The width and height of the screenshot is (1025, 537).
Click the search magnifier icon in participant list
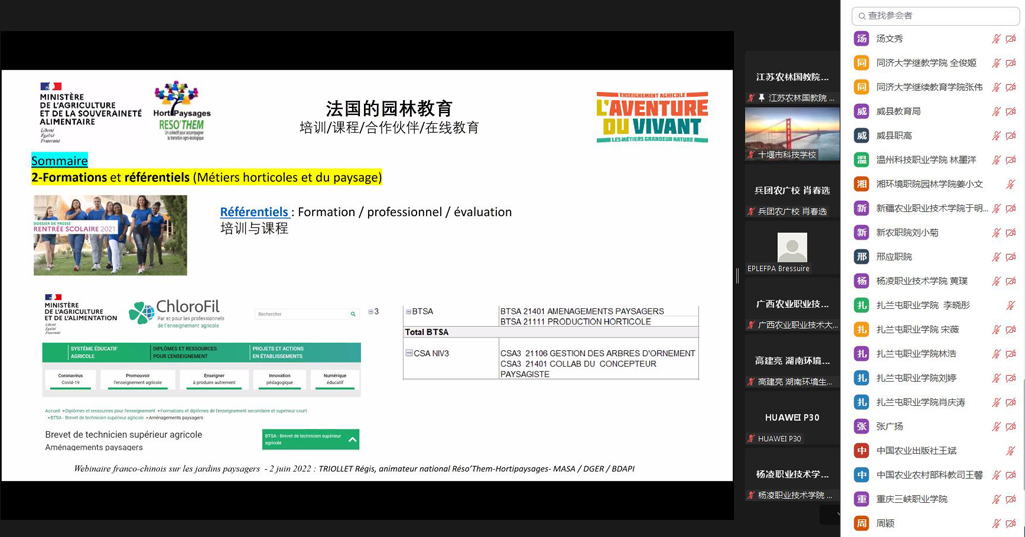click(862, 16)
